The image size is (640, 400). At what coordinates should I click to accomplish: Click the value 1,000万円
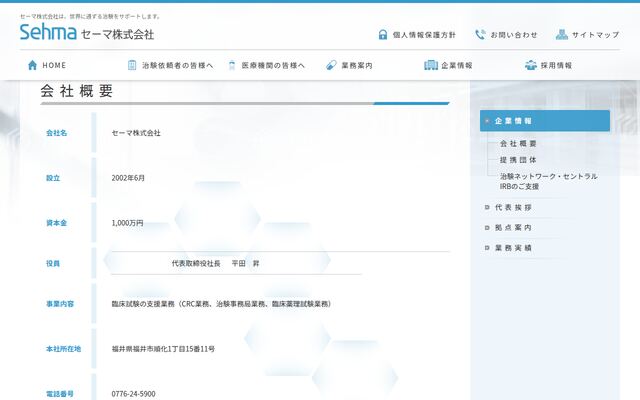127,223
